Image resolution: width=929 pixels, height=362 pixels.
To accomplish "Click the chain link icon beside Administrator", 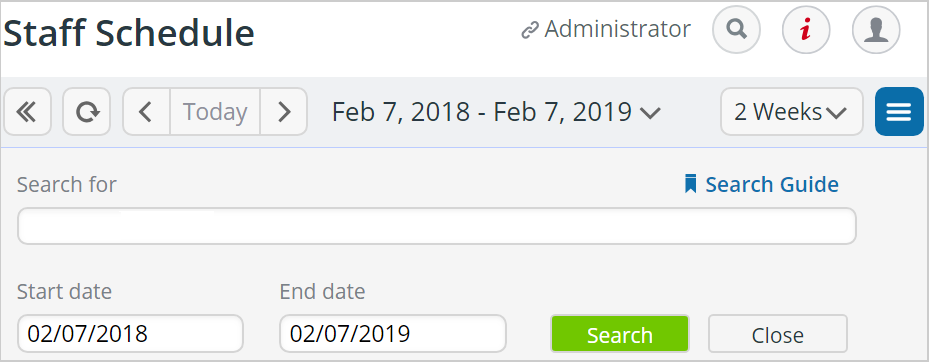I will point(529,31).
